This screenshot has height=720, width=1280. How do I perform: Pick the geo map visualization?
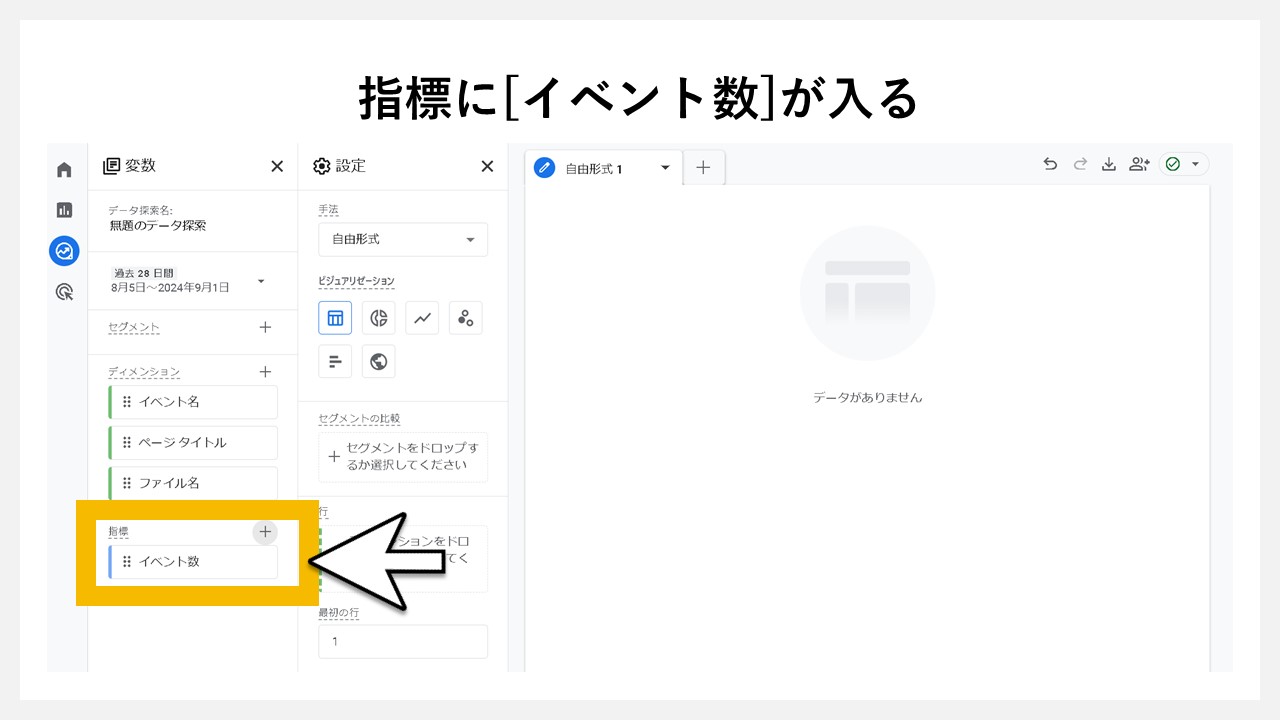(x=378, y=361)
